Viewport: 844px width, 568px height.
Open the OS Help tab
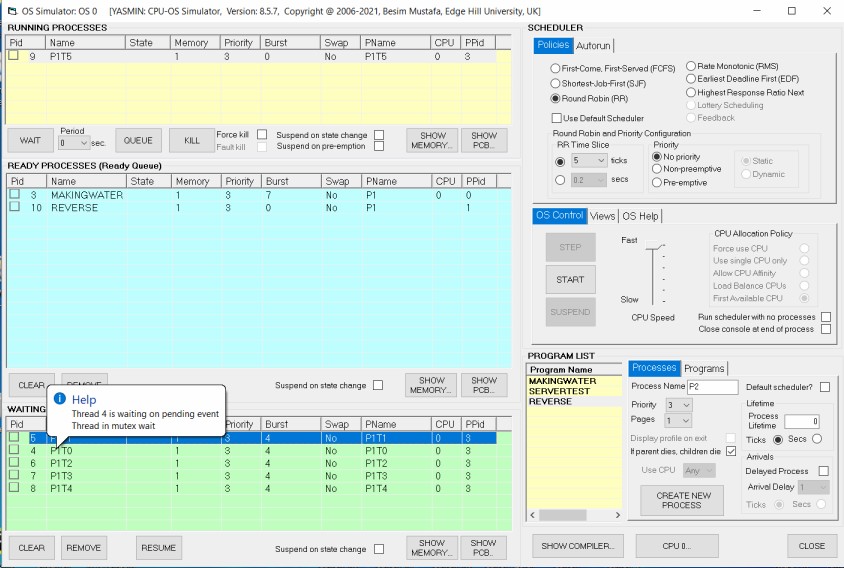point(640,216)
